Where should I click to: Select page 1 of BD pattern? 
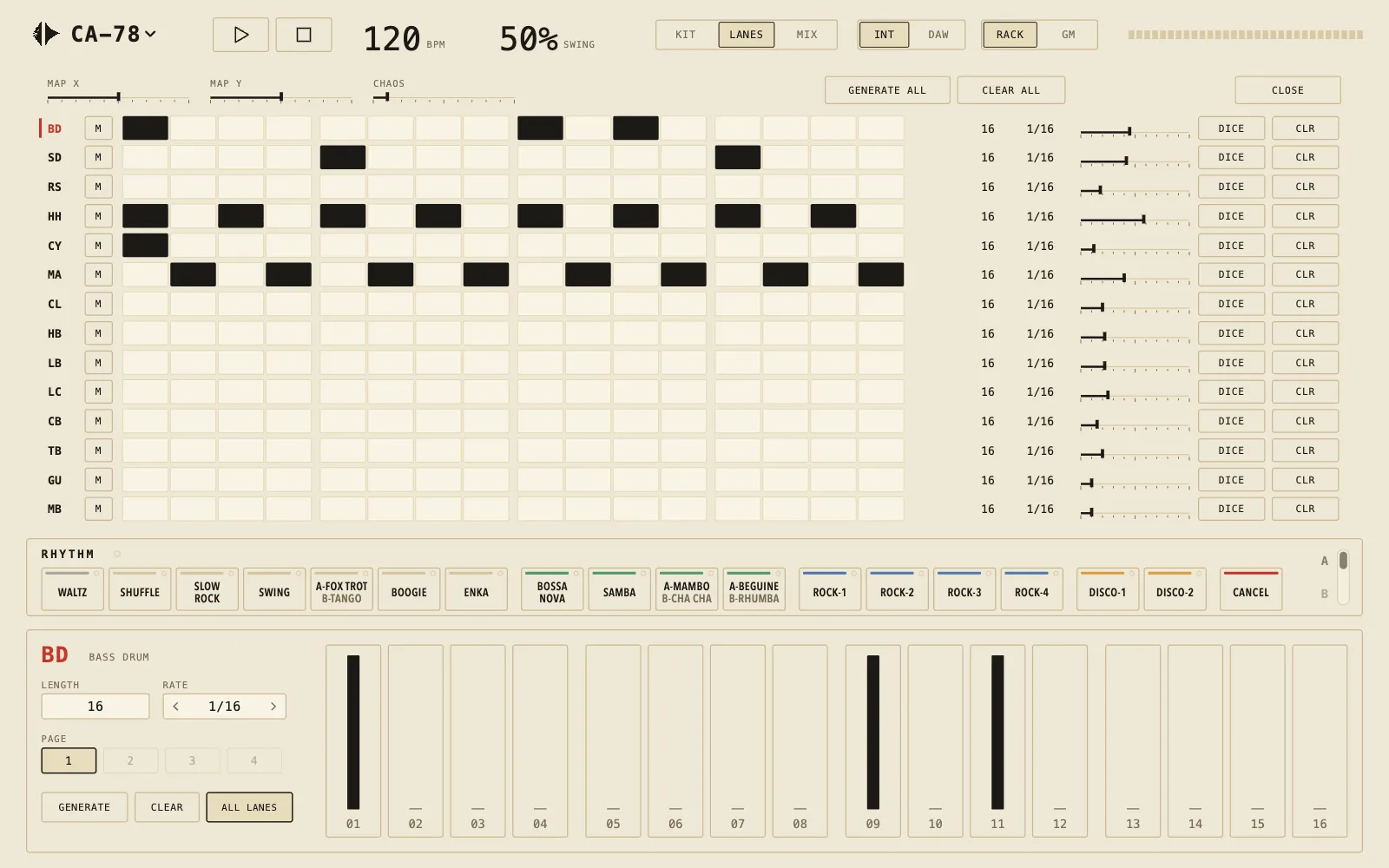69,760
